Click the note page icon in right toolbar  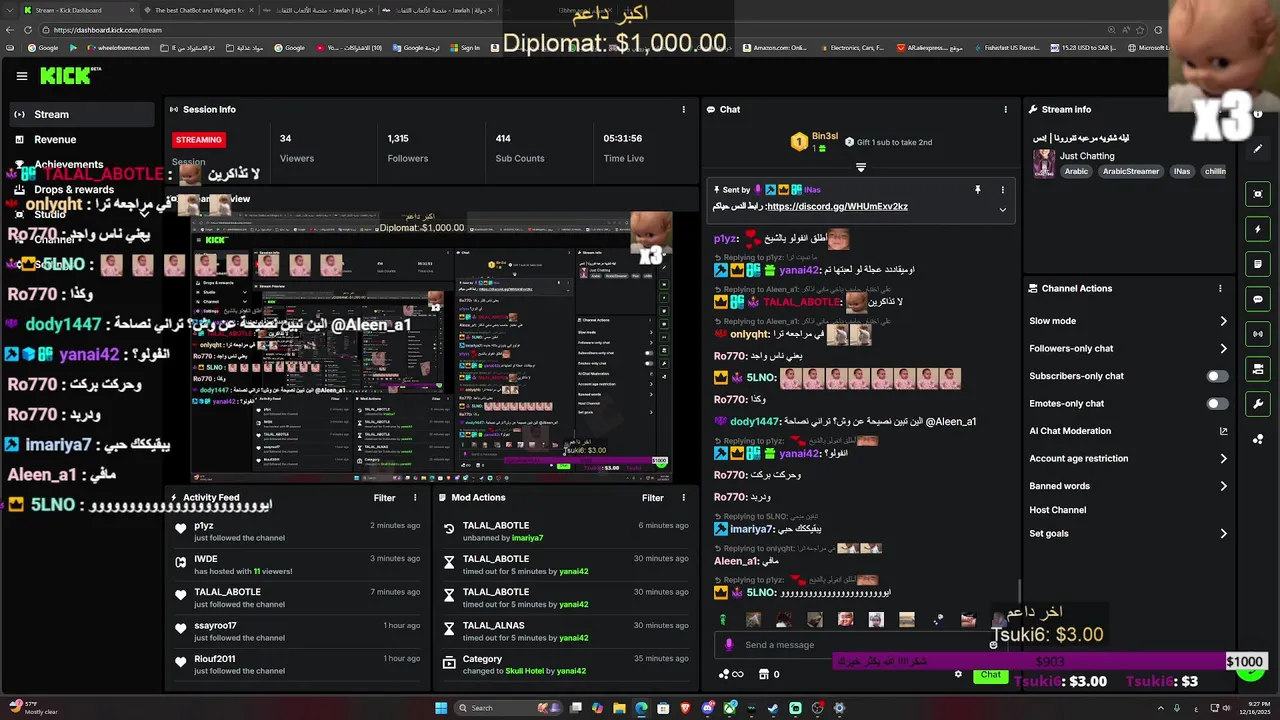pyautogui.click(x=1258, y=264)
